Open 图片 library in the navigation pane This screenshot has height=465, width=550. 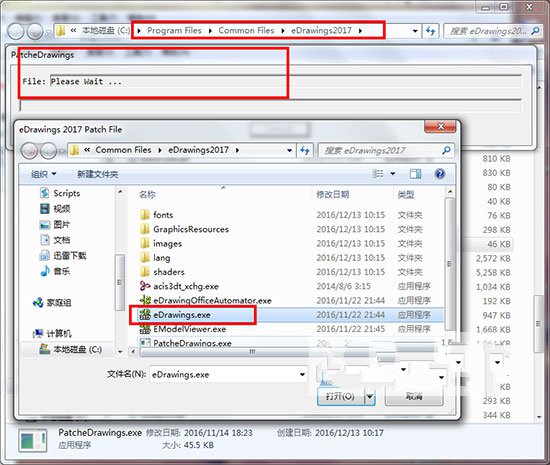click(55, 224)
